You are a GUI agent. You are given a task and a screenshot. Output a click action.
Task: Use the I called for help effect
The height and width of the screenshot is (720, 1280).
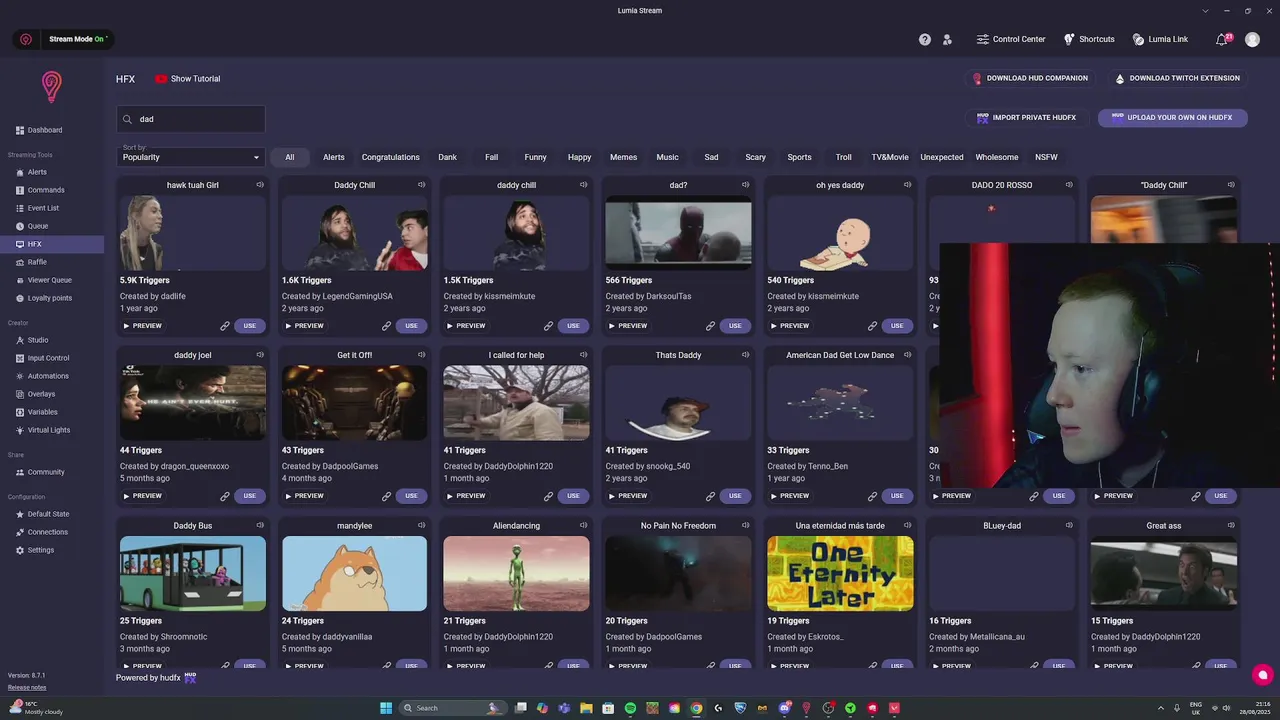coord(573,496)
